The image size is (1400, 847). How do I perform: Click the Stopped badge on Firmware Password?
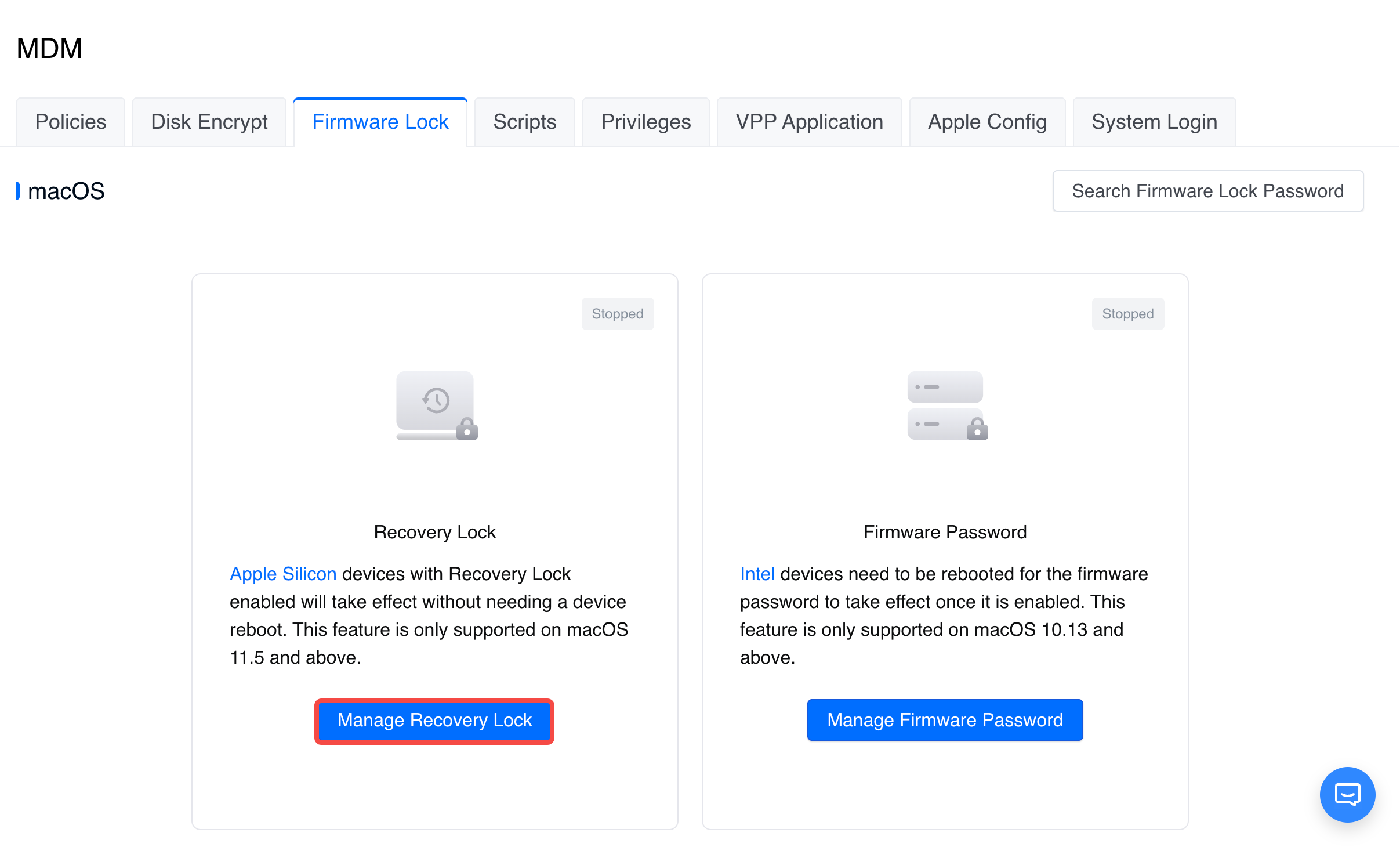[x=1127, y=314]
